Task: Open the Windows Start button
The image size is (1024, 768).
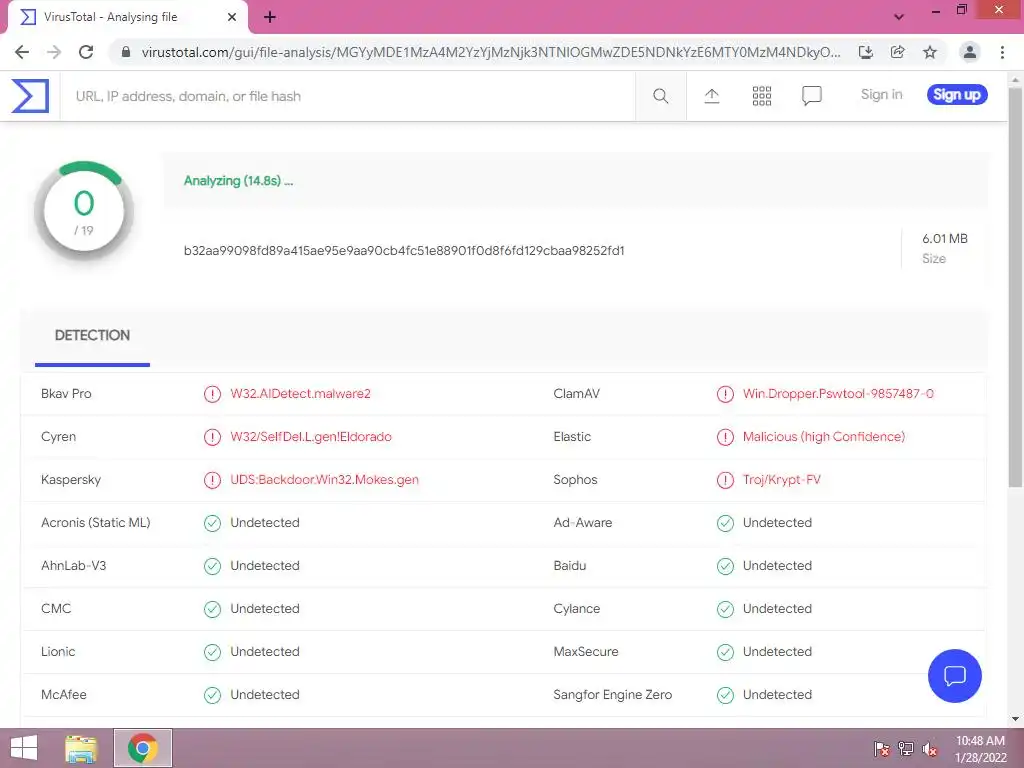Action: (24, 748)
